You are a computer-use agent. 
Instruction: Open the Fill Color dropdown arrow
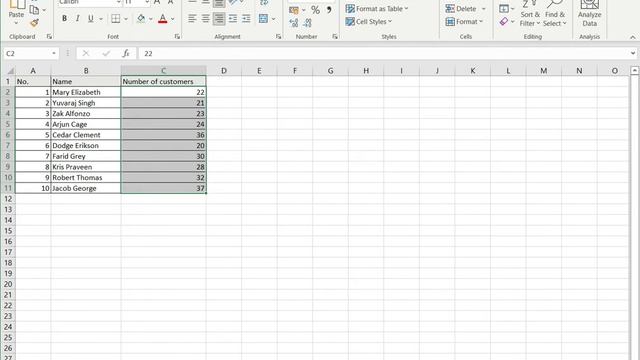click(151, 19)
